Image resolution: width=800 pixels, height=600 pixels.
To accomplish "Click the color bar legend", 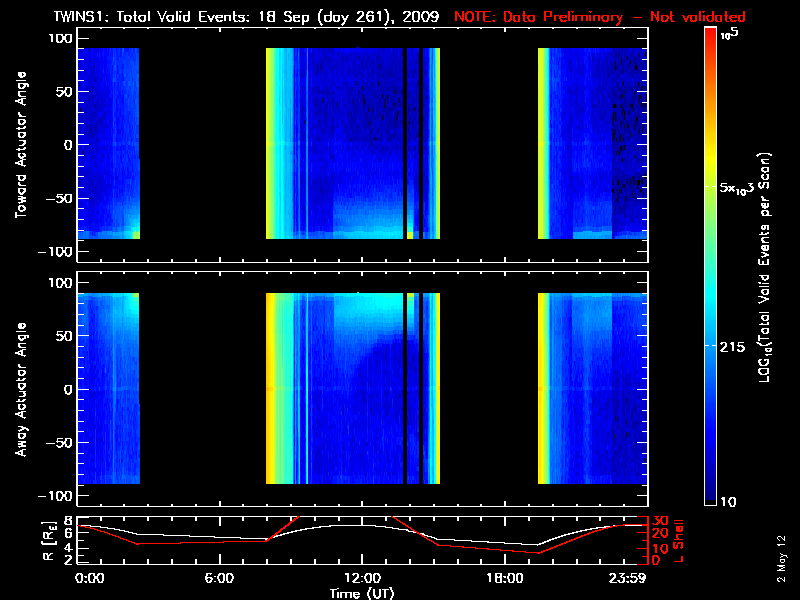I will pos(711,266).
